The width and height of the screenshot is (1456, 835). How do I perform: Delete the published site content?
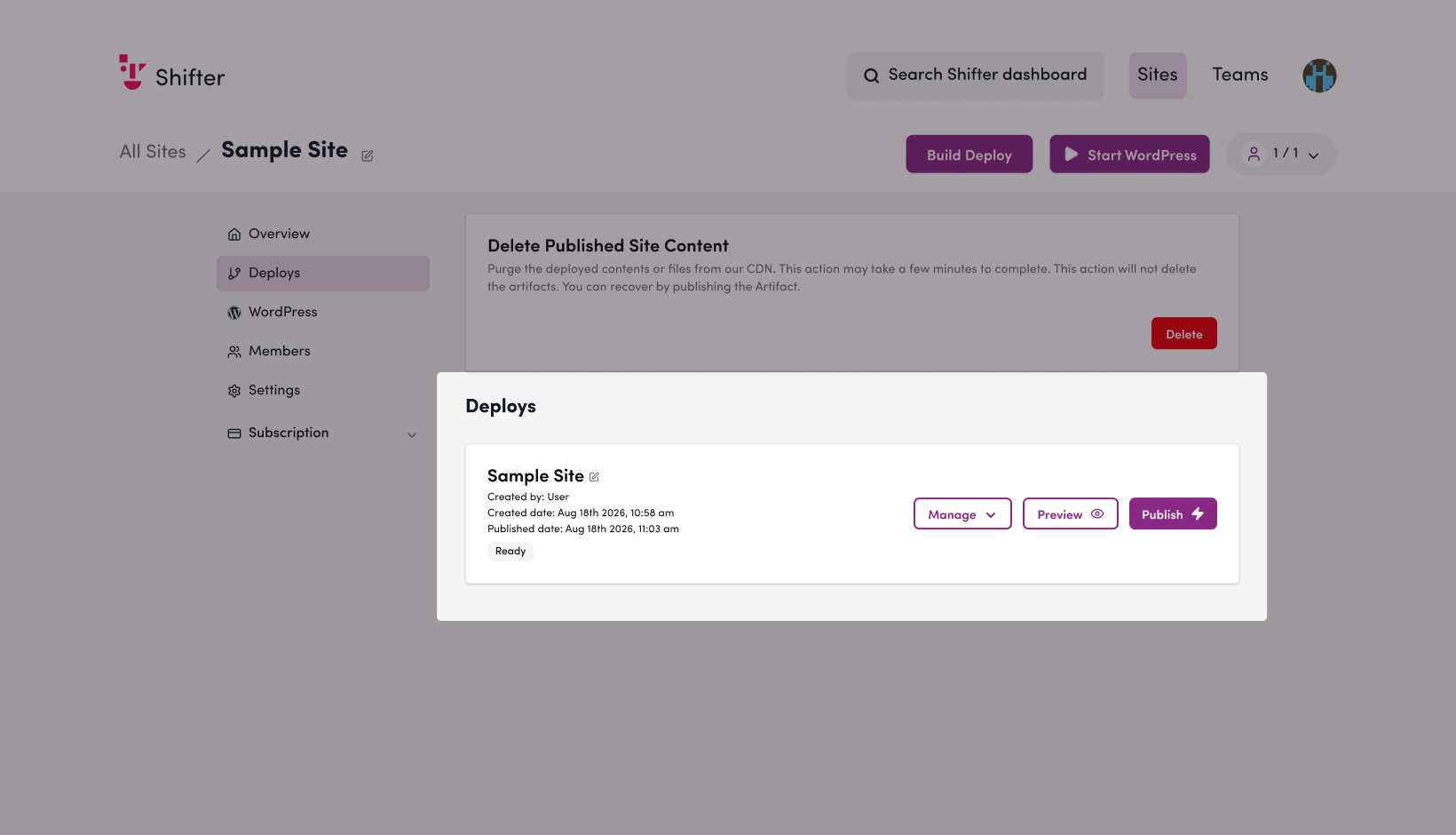pos(1184,334)
